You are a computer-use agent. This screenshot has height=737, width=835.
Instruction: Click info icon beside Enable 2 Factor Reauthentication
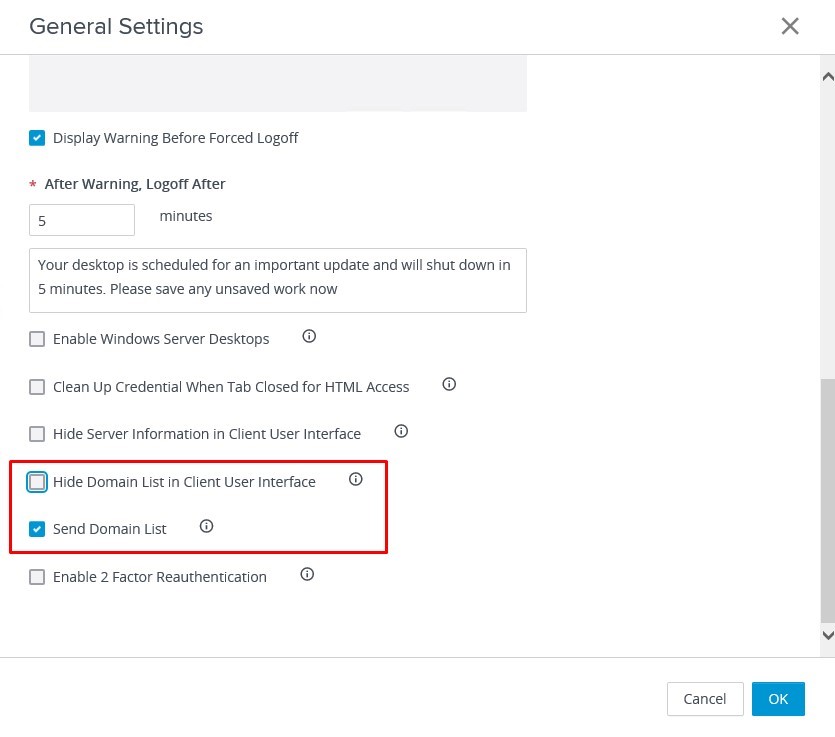coord(307,574)
